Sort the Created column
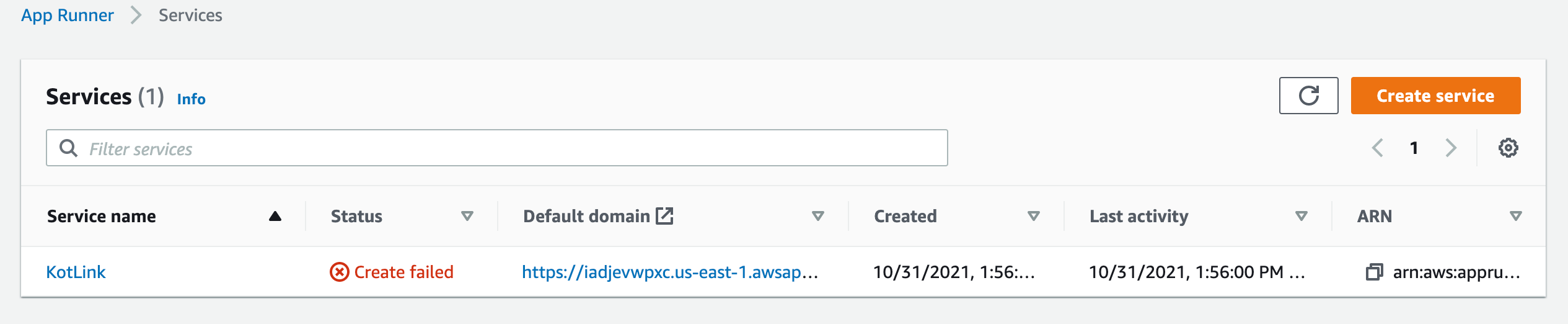This screenshot has height=324, width=1568. pos(1034,216)
